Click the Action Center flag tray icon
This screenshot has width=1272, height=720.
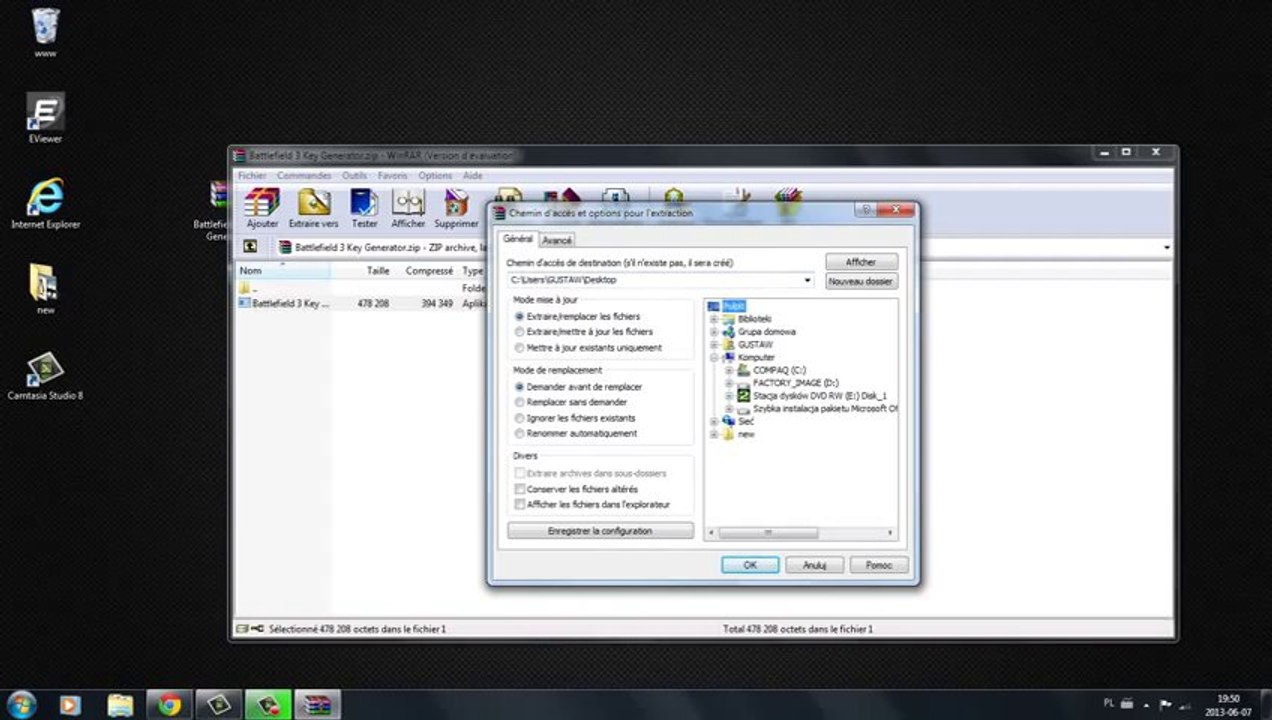point(1165,704)
